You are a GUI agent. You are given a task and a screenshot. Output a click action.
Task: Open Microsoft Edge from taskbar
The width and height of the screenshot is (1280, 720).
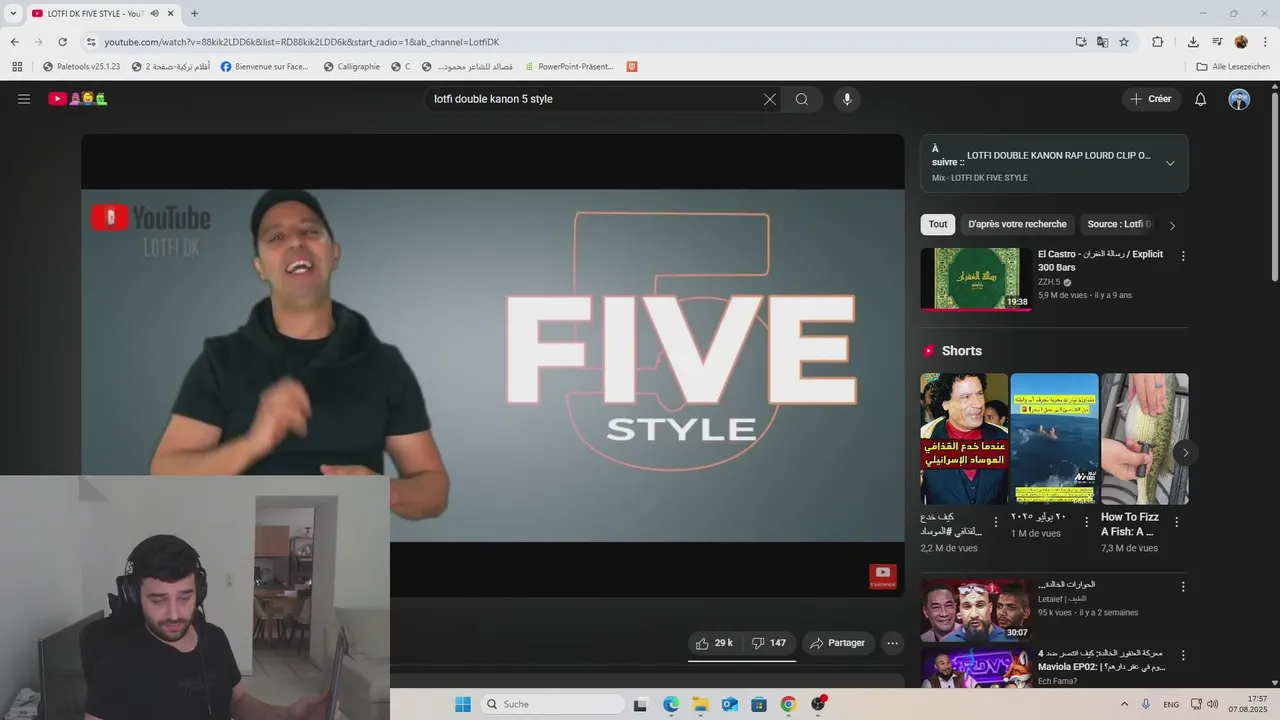point(670,704)
